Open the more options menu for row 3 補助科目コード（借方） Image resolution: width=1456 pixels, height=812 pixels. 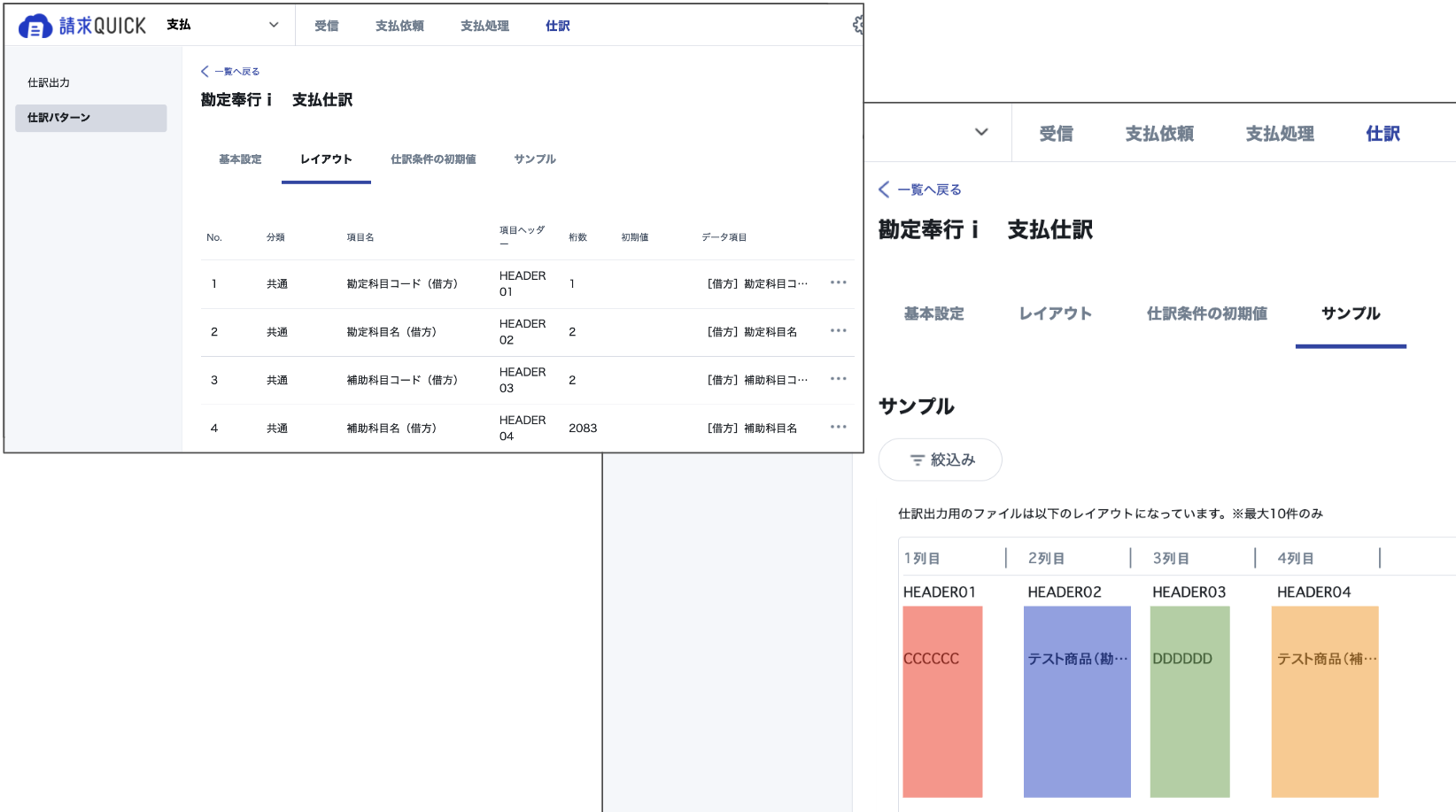click(x=838, y=379)
